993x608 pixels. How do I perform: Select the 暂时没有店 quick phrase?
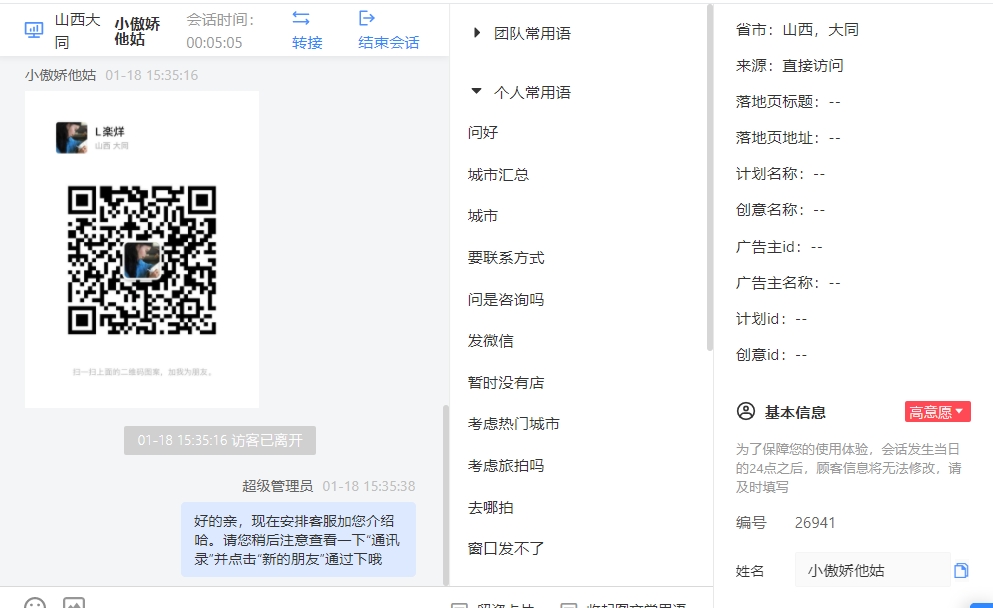click(505, 383)
